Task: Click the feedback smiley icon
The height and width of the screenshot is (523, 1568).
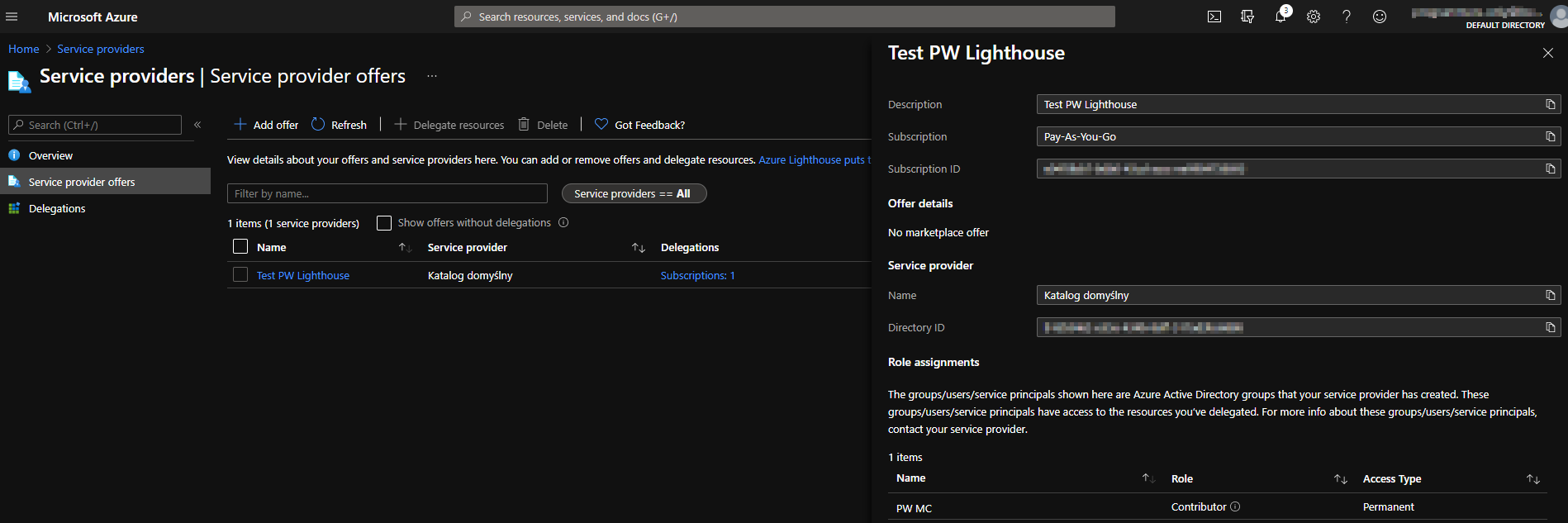Action: tap(1380, 17)
